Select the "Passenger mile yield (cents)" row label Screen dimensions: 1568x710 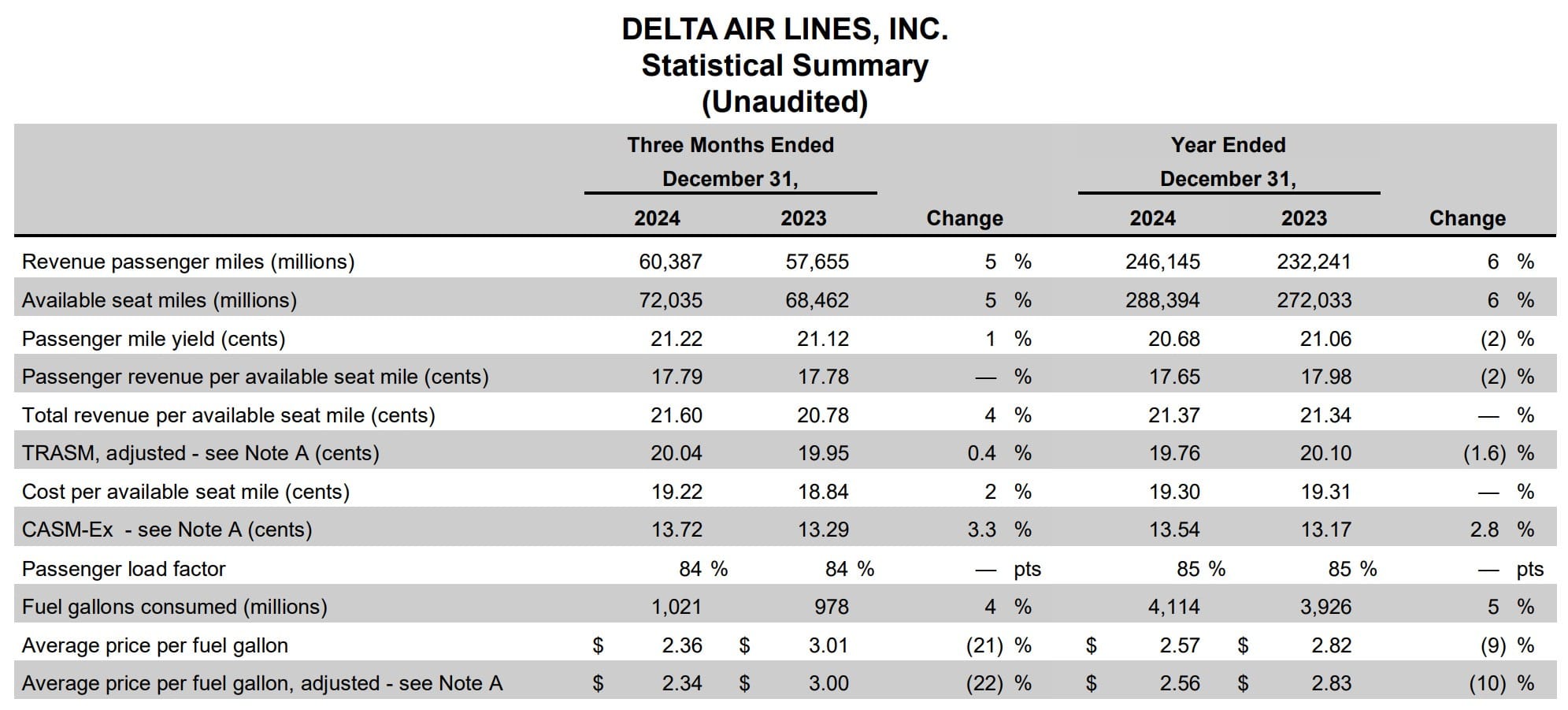pyautogui.click(x=154, y=339)
